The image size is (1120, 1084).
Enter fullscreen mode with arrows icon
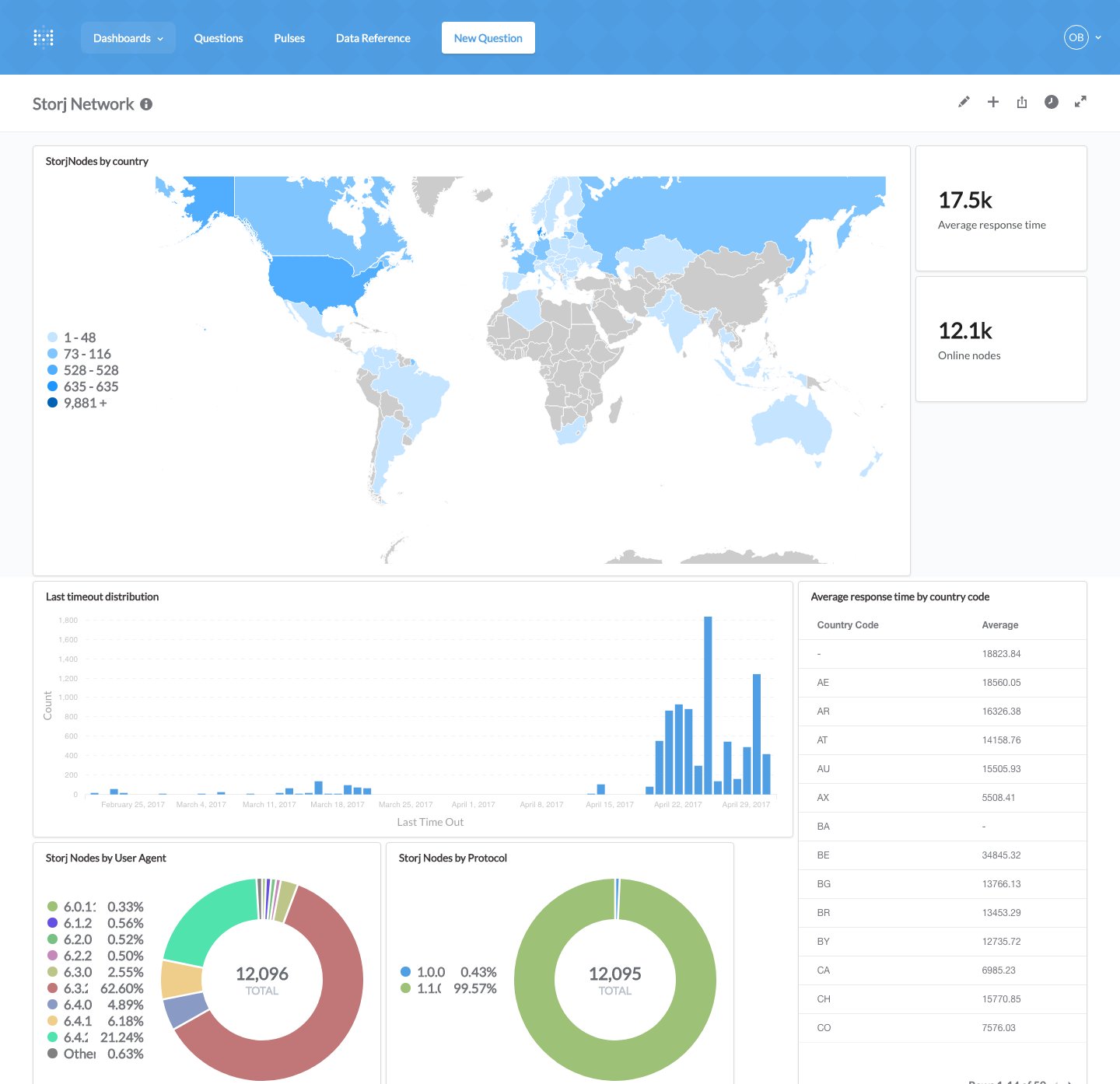coord(1080,102)
